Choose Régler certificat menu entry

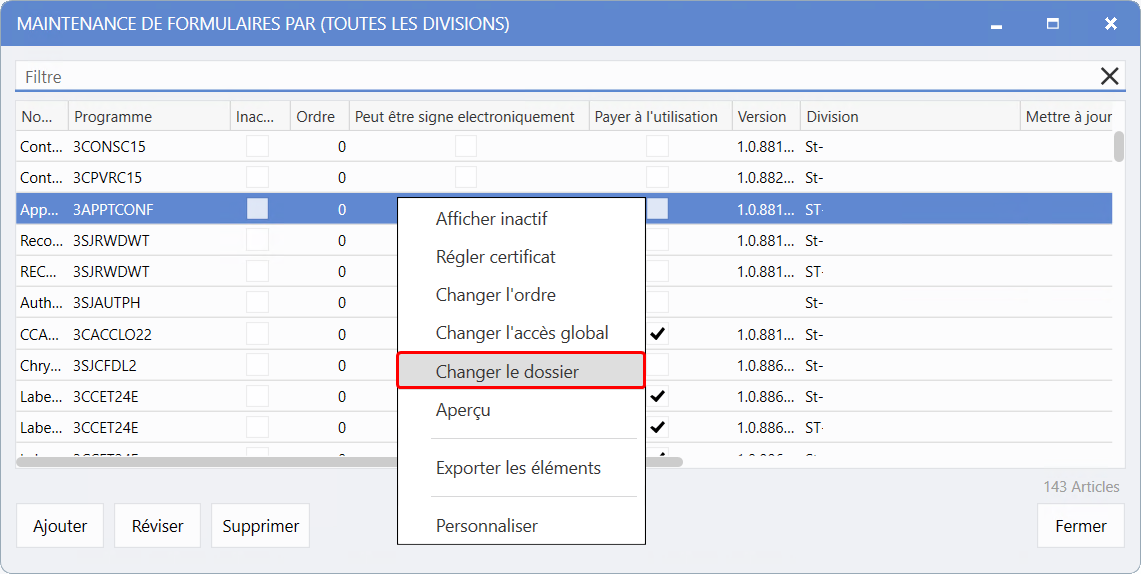[495, 257]
